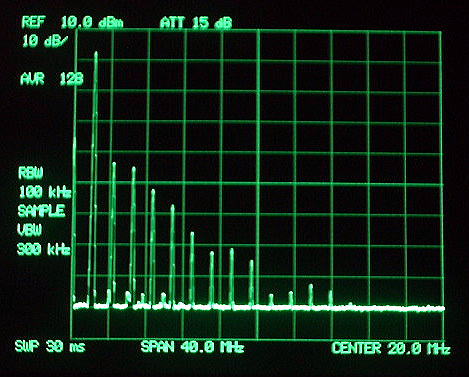Screen dimensions: 469x377
Task: Click the CENTER 20.0 MHz readout
Action: coord(391,349)
